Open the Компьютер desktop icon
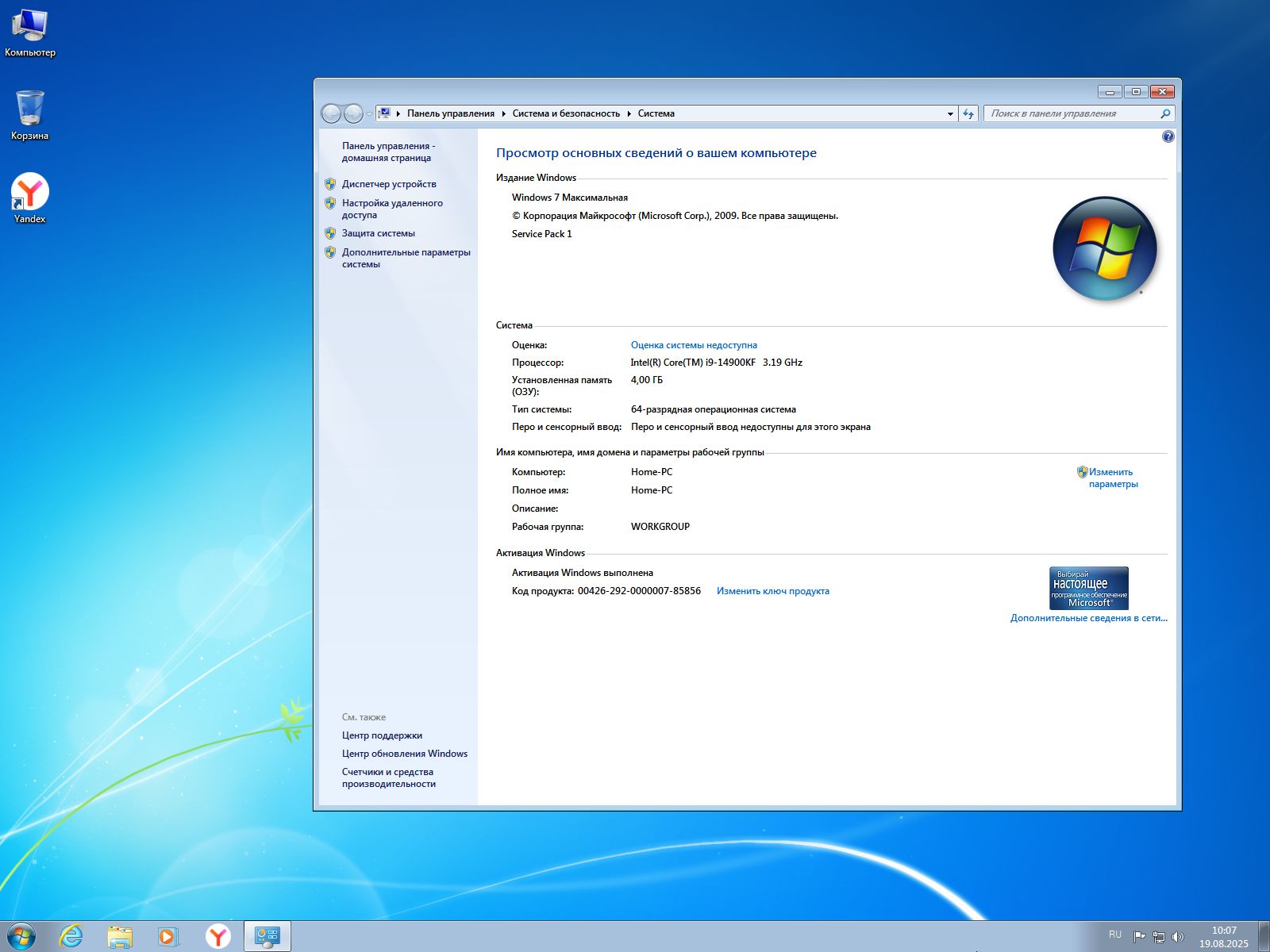Viewport: 1270px width, 952px height. [30, 33]
